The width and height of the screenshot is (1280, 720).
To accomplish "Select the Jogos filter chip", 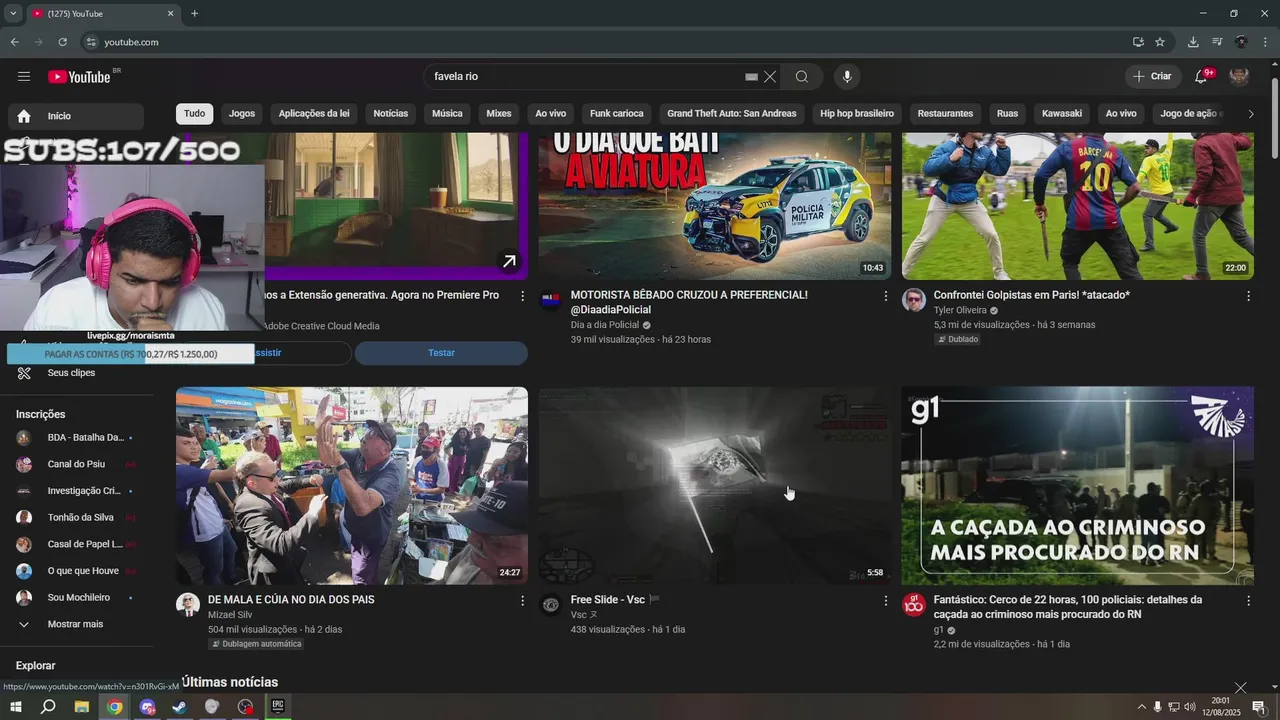I will click(242, 114).
